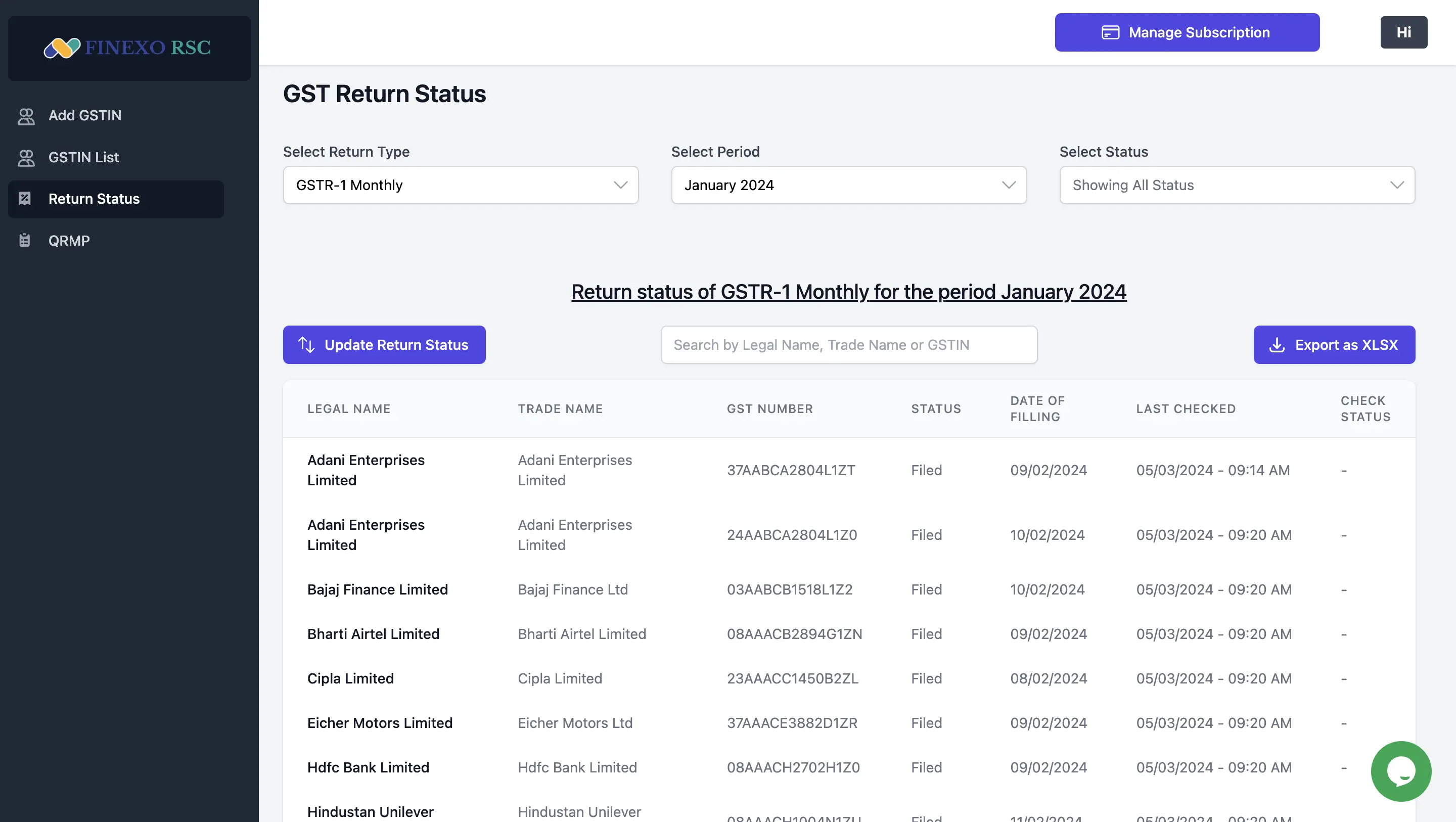Image resolution: width=1456 pixels, height=822 pixels.
Task: Click chevron of GSTR-1 Monthly dropdown
Action: point(621,186)
